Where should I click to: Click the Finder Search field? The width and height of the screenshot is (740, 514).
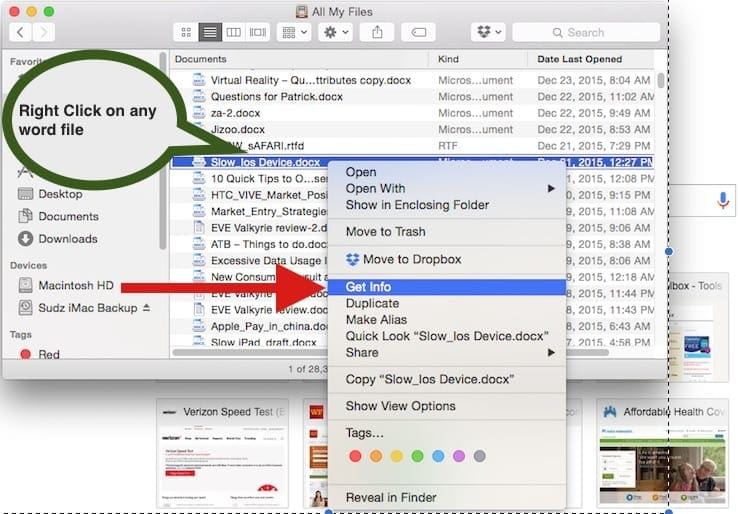click(586, 33)
